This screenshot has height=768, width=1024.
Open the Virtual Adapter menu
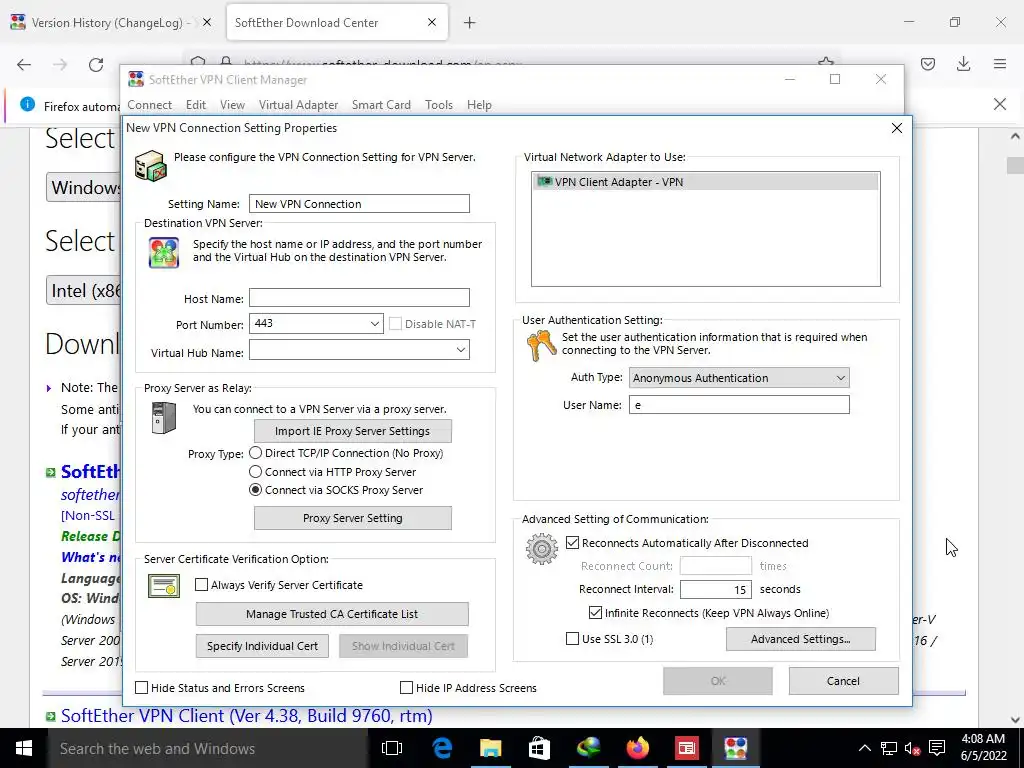(298, 104)
